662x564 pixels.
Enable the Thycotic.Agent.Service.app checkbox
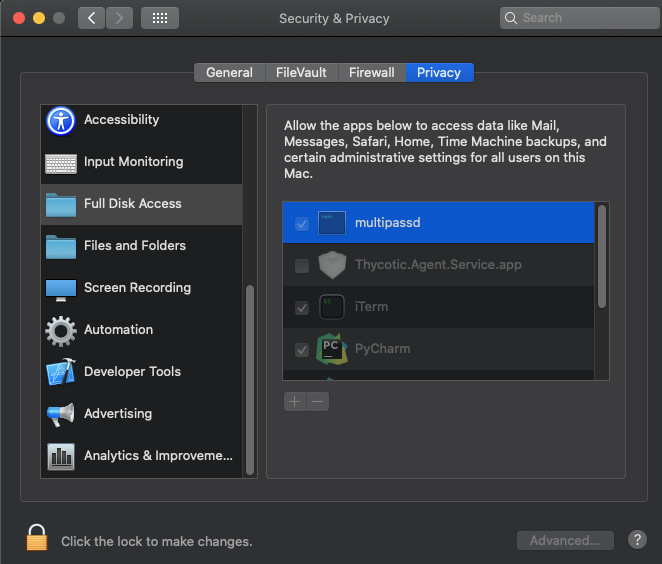pos(302,266)
